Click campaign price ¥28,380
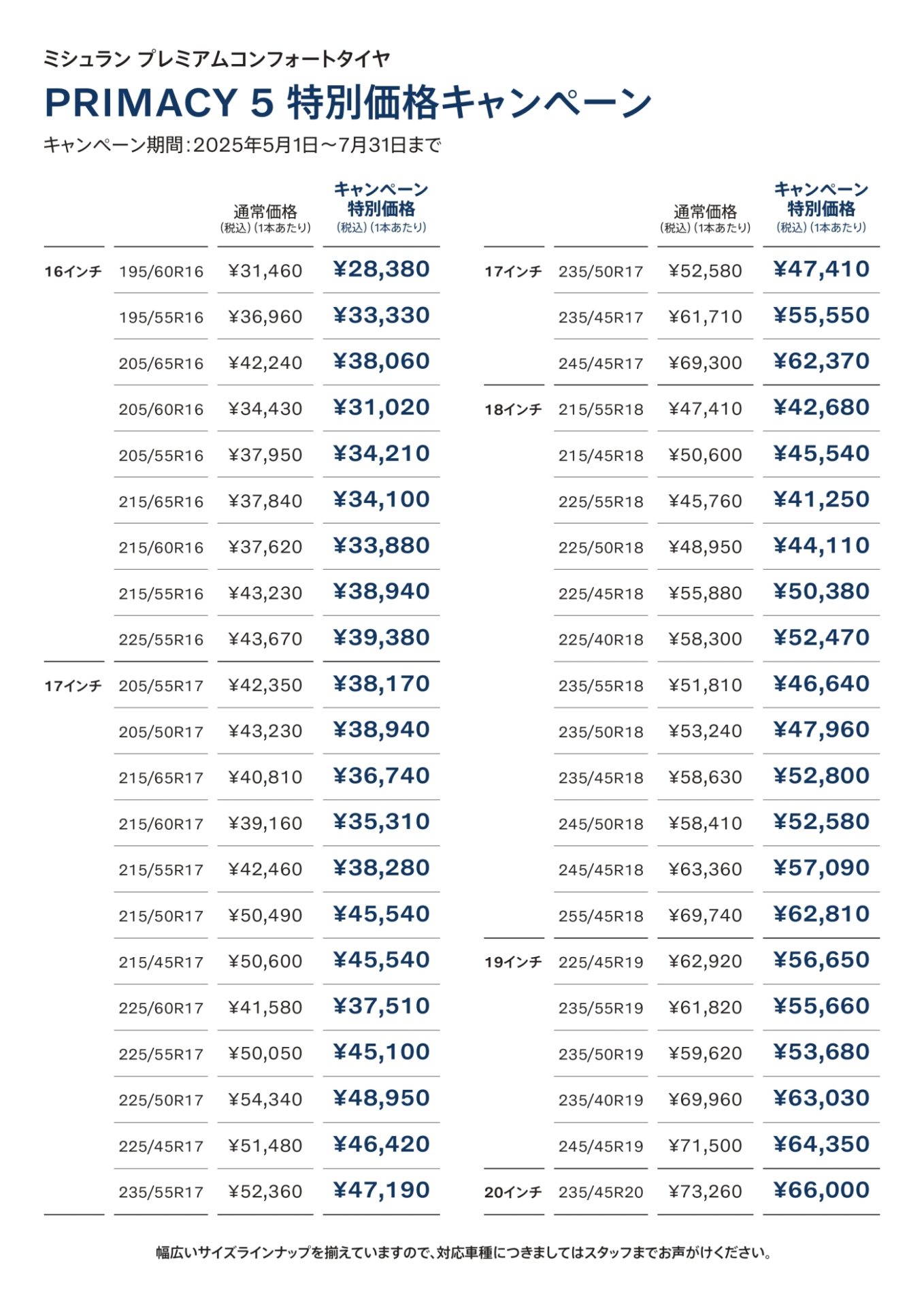 (381, 270)
